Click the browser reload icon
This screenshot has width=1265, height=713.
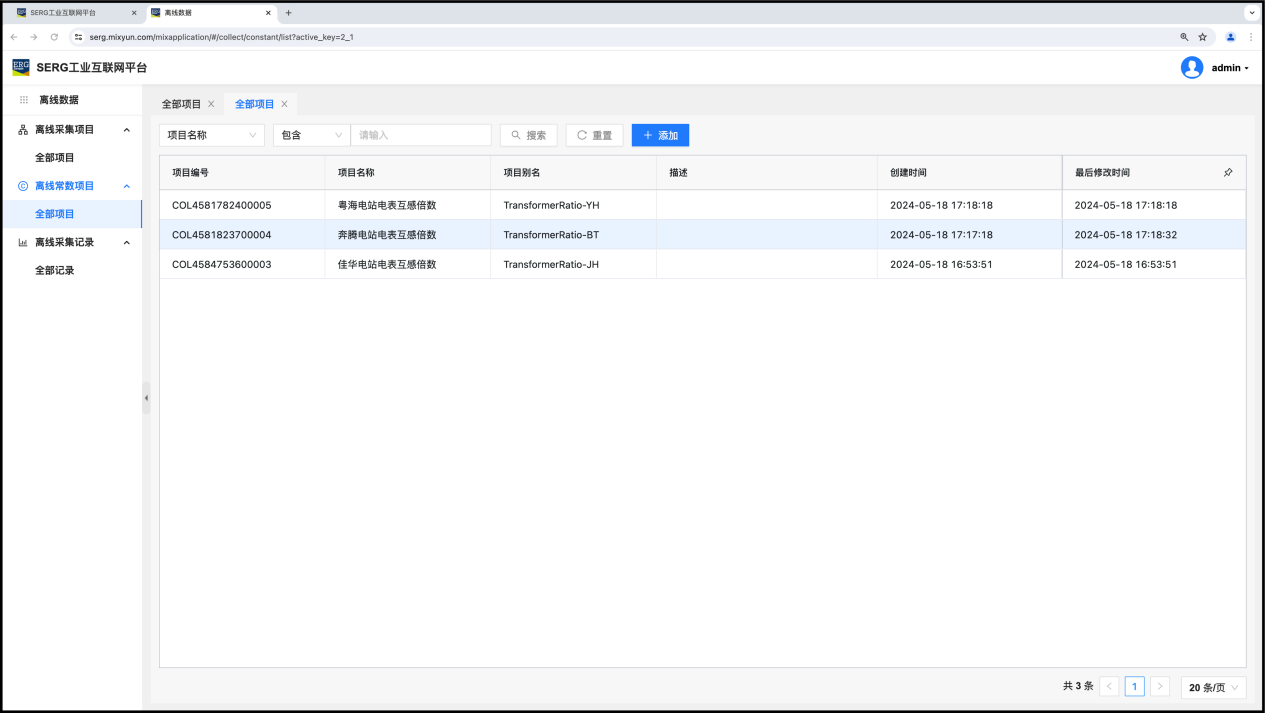click(54, 37)
